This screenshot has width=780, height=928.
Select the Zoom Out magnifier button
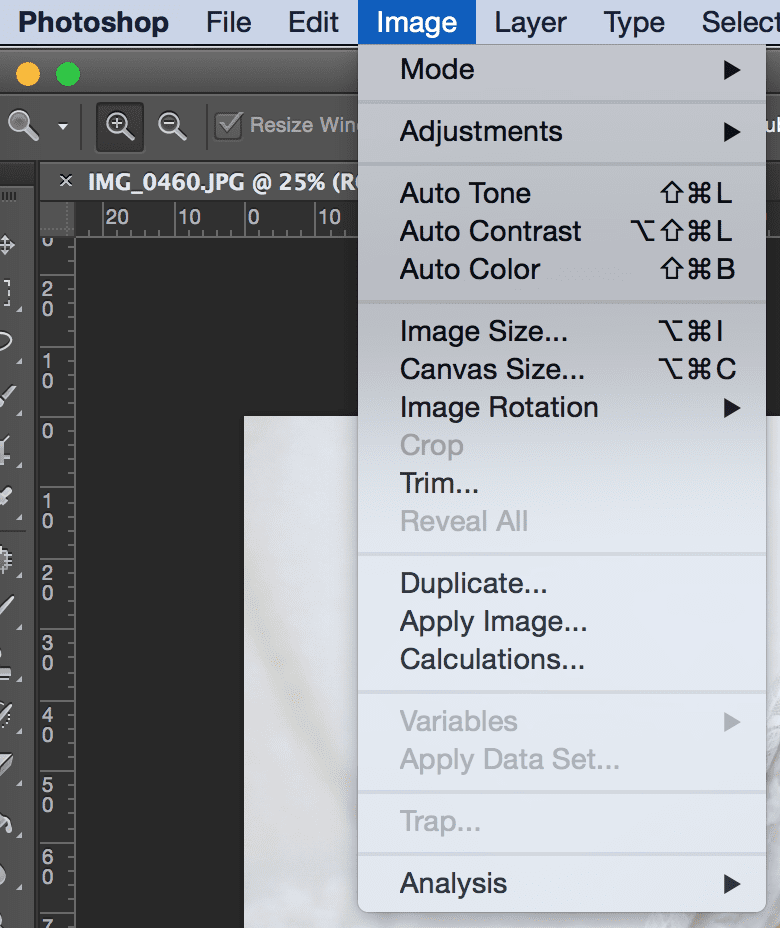pos(172,127)
